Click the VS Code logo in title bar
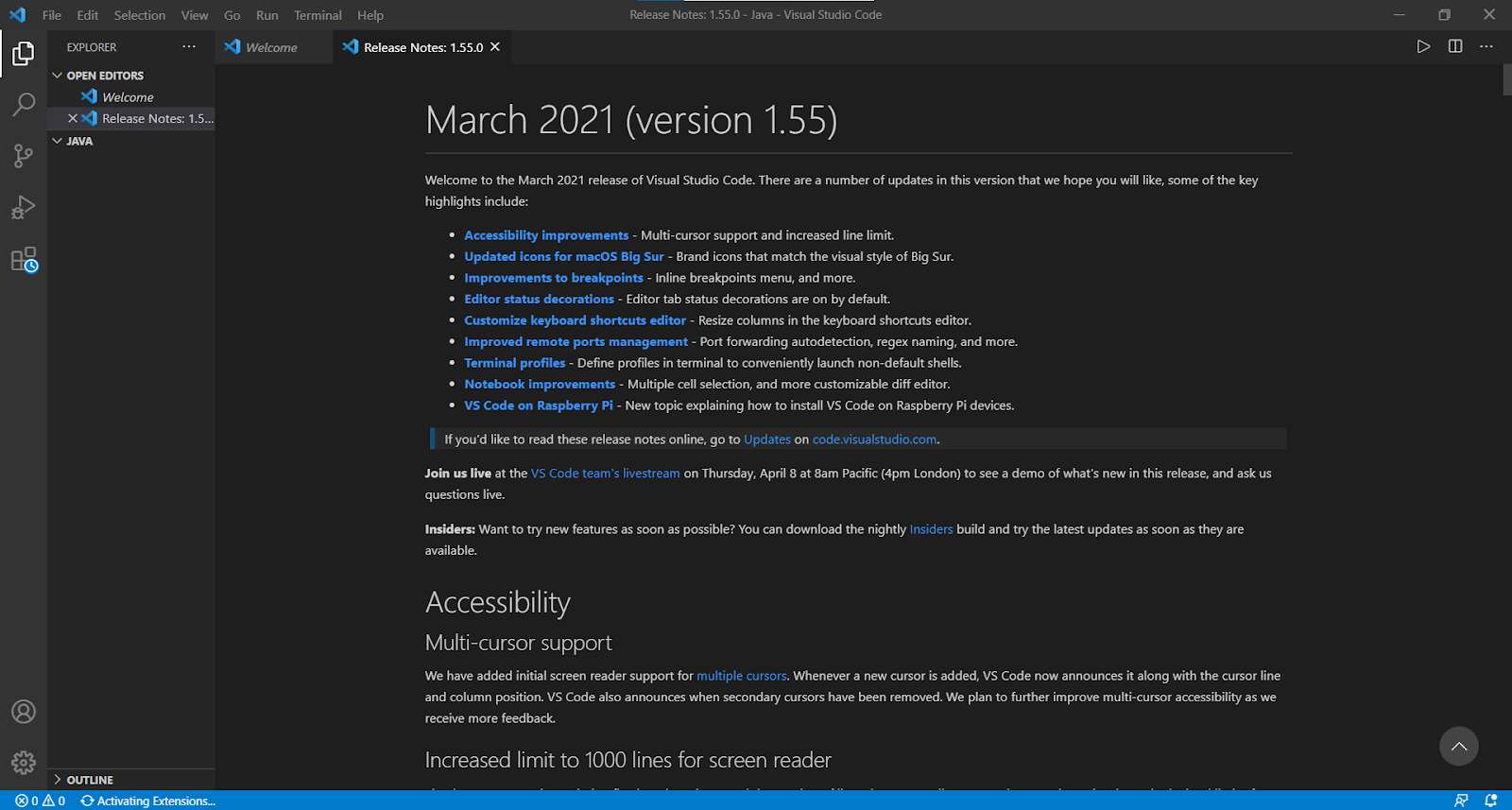 click(x=18, y=15)
